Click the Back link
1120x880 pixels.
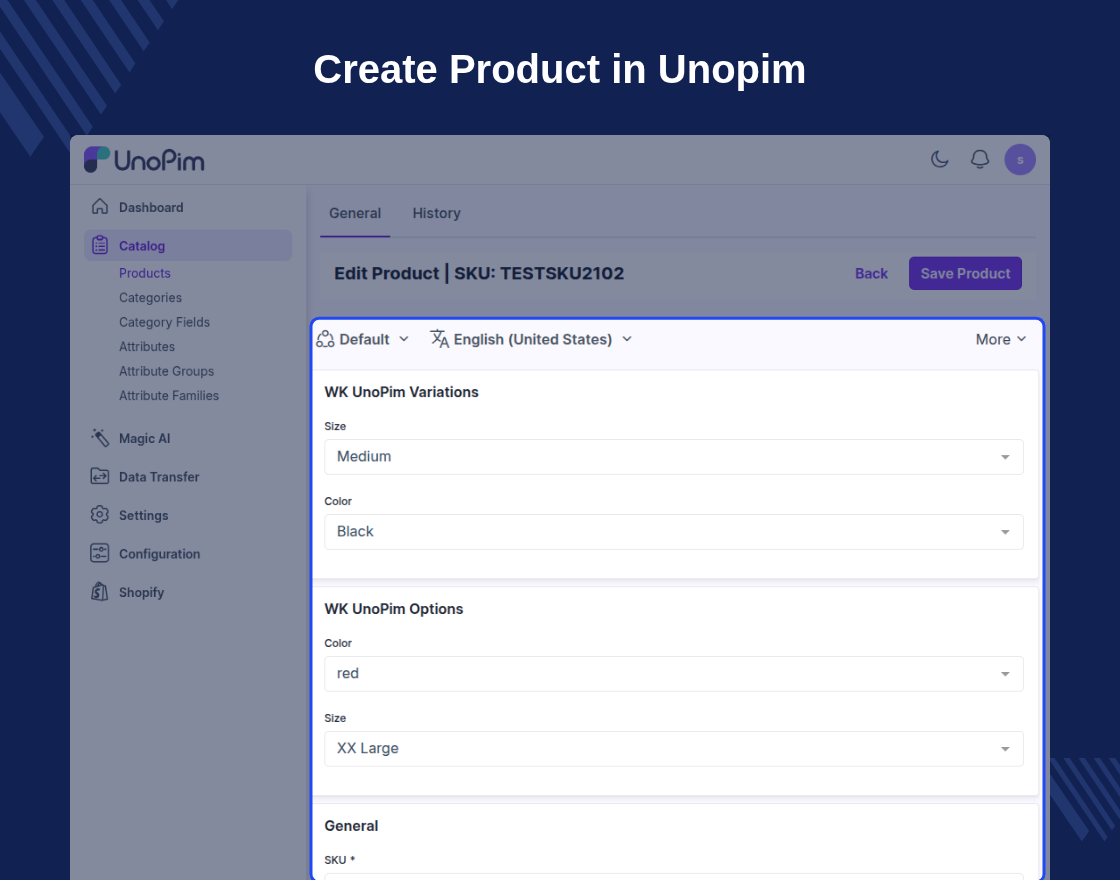pyautogui.click(x=871, y=274)
